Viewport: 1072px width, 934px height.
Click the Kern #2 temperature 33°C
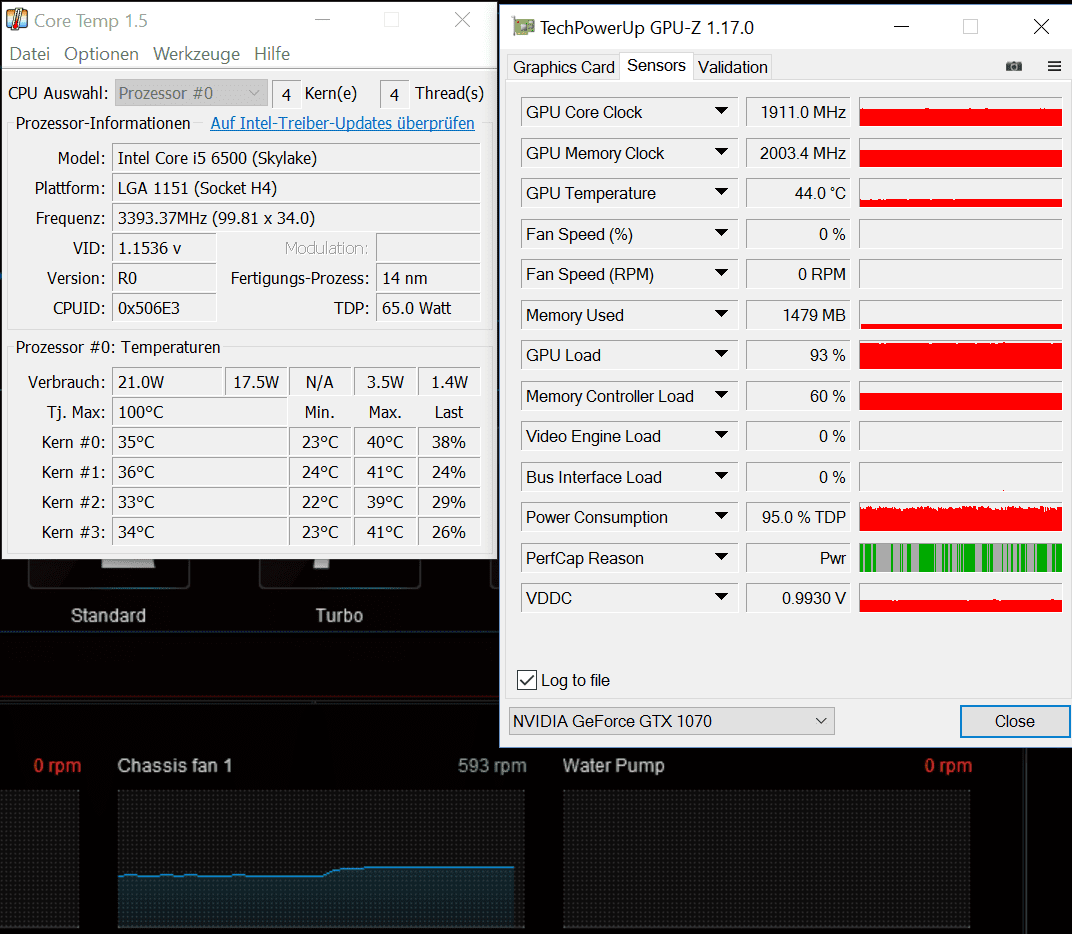click(200, 503)
